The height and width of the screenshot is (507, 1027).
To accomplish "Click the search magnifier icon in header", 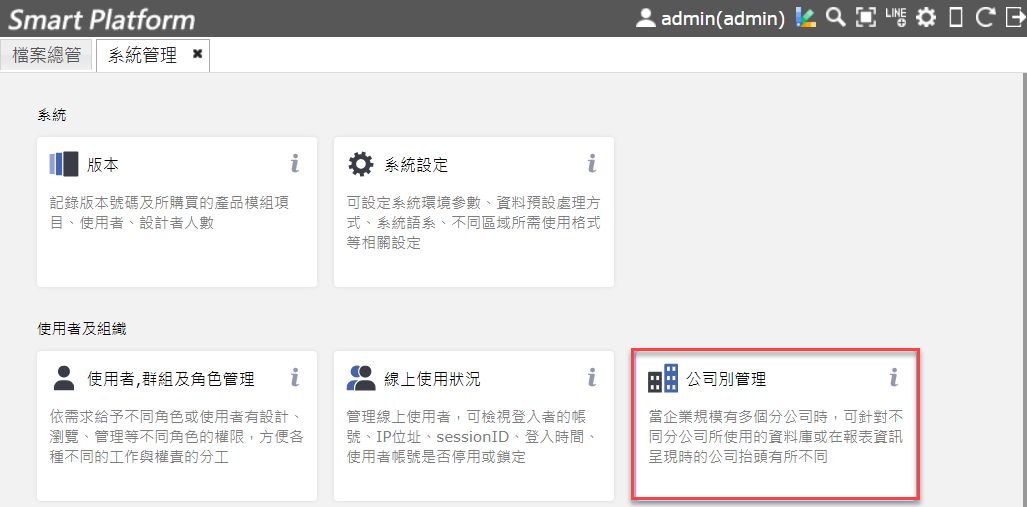I will tap(835, 18).
